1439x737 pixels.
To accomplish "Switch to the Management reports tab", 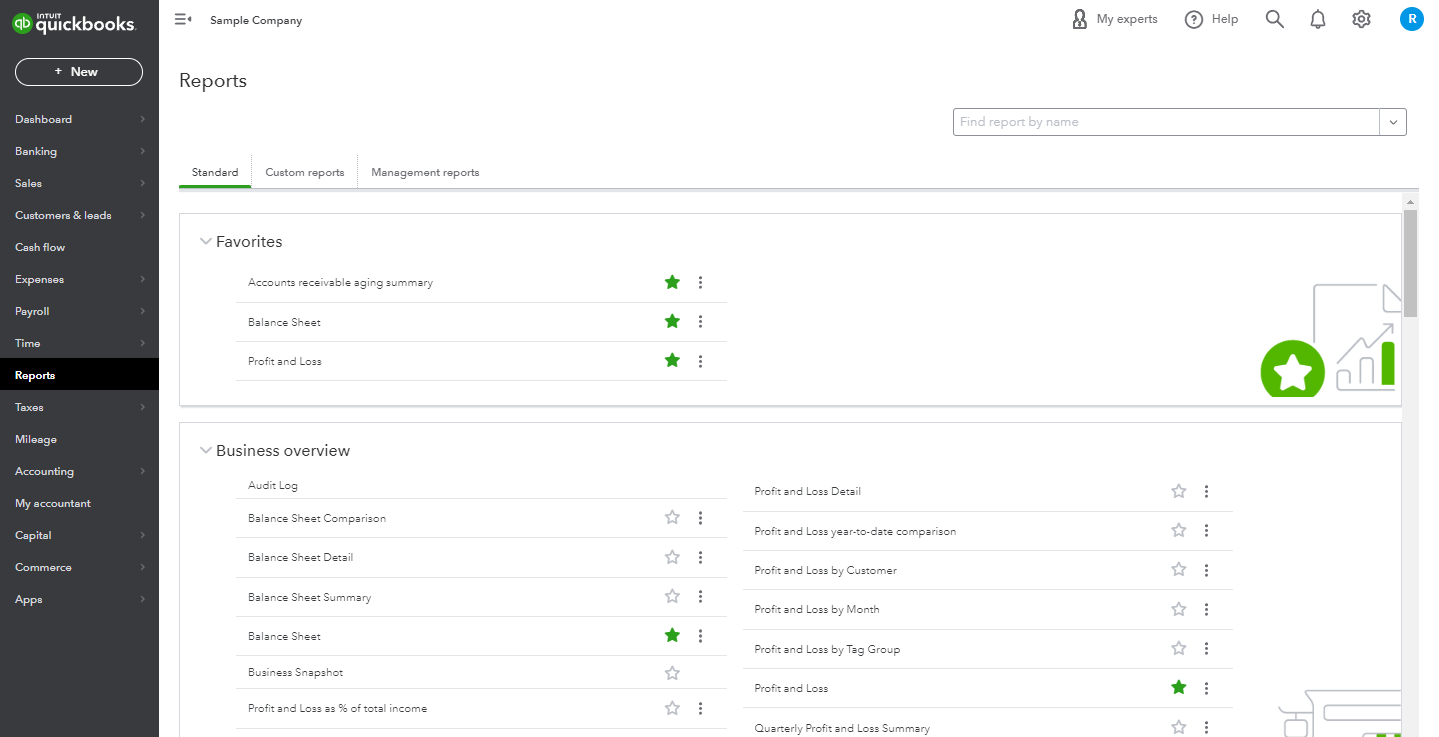I will [425, 172].
